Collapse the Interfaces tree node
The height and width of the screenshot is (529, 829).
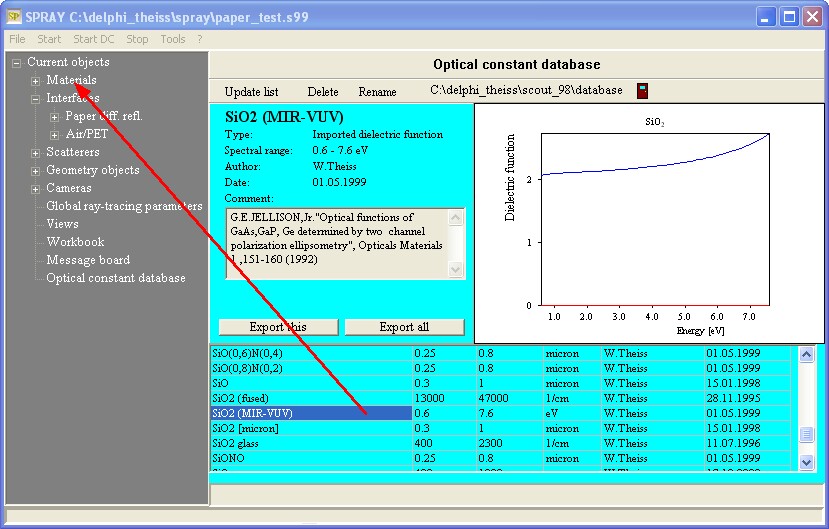pos(36,99)
